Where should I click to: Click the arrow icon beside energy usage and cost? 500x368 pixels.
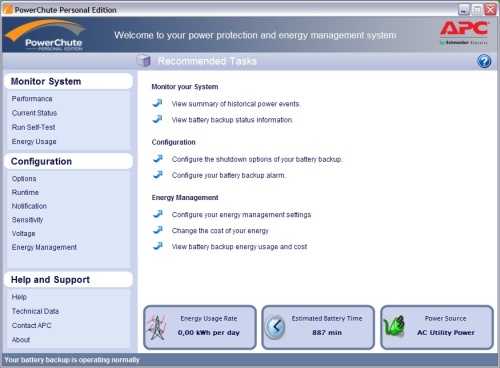pyautogui.click(x=158, y=246)
